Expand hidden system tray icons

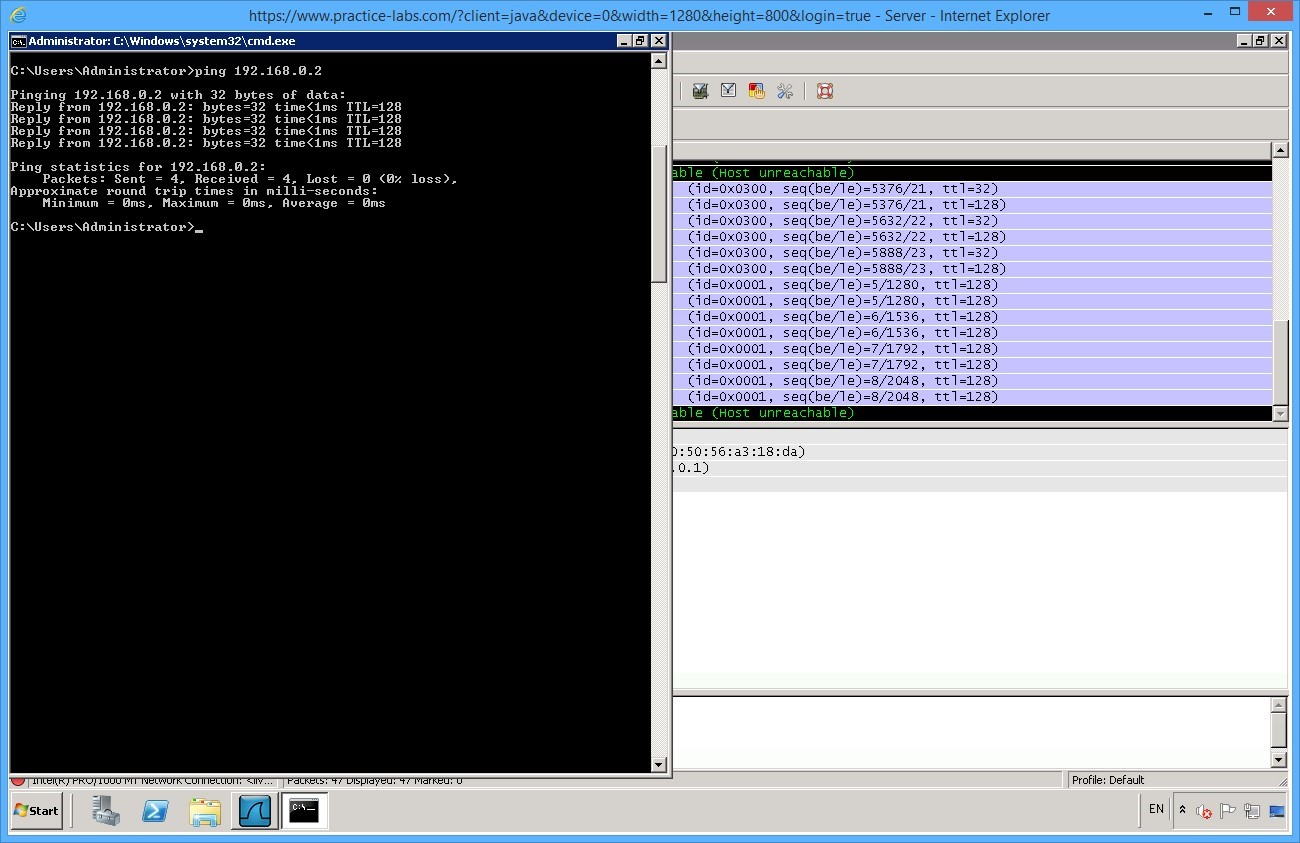click(x=1183, y=810)
